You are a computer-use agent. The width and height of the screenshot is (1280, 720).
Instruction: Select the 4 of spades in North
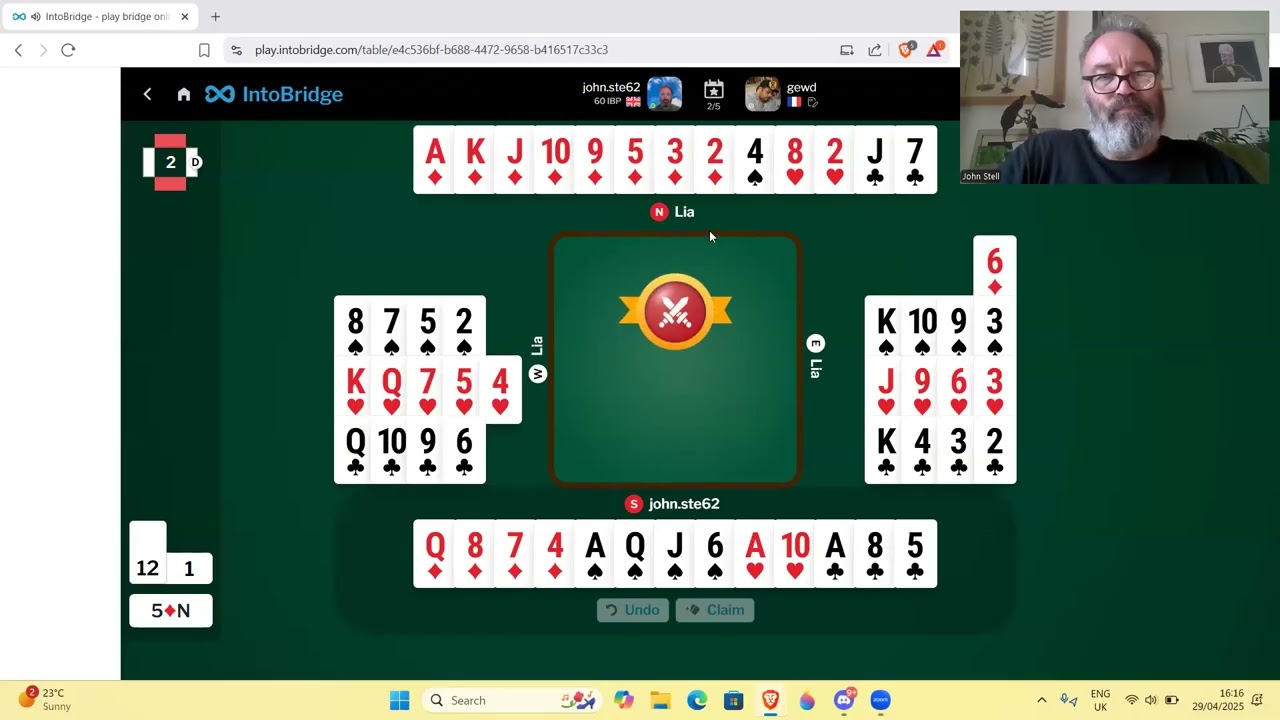pos(755,160)
